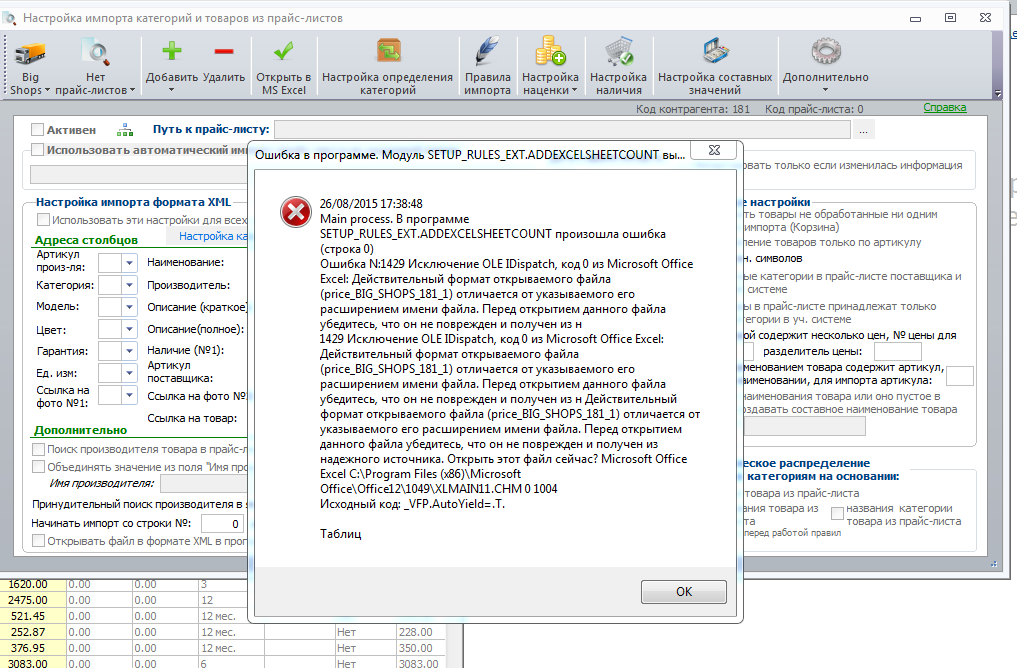Open the Категория column dropdown
This screenshot has width=1017, height=668.
(x=129, y=285)
